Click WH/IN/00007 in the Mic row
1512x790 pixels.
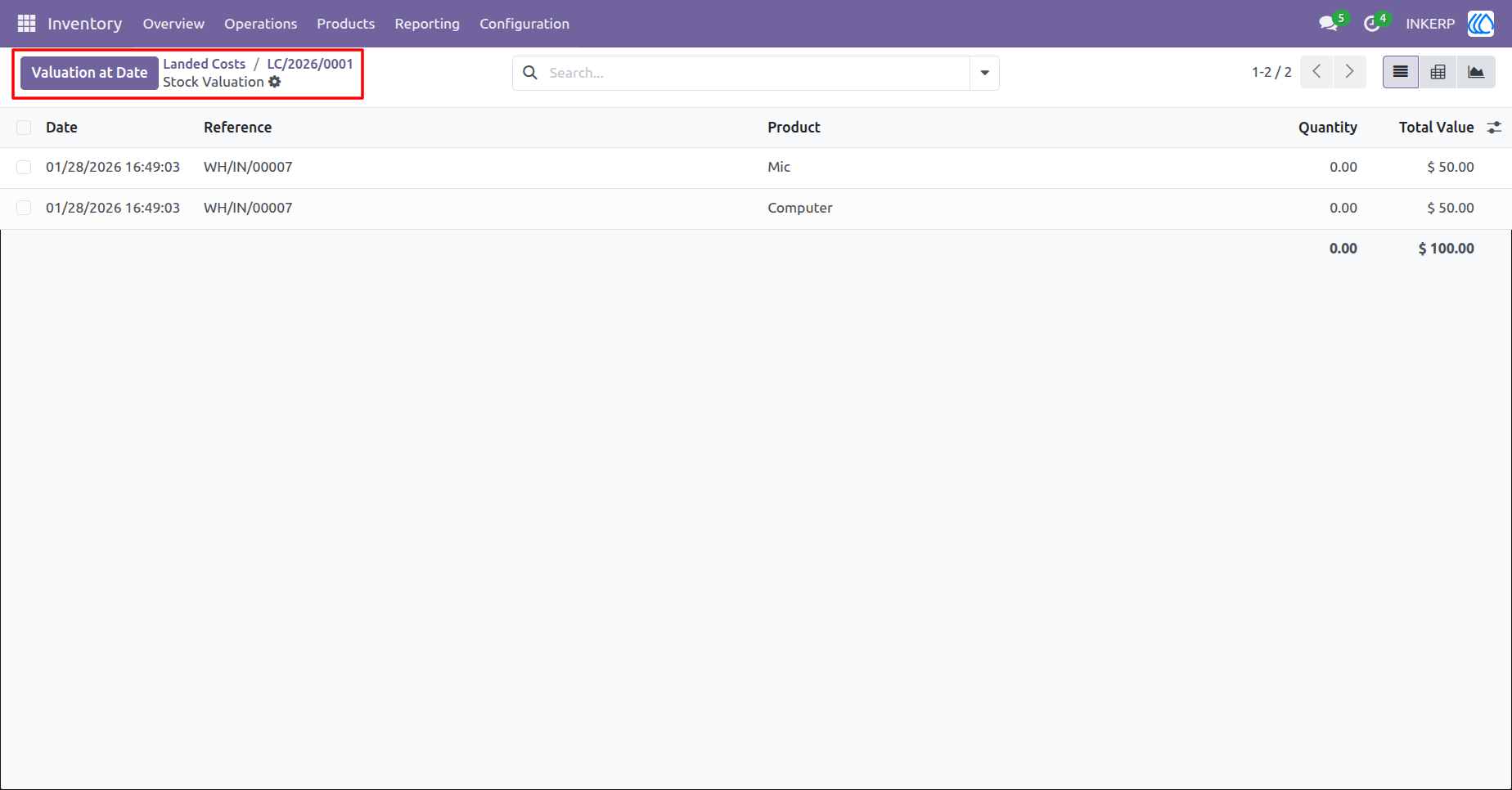(x=248, y=167)
